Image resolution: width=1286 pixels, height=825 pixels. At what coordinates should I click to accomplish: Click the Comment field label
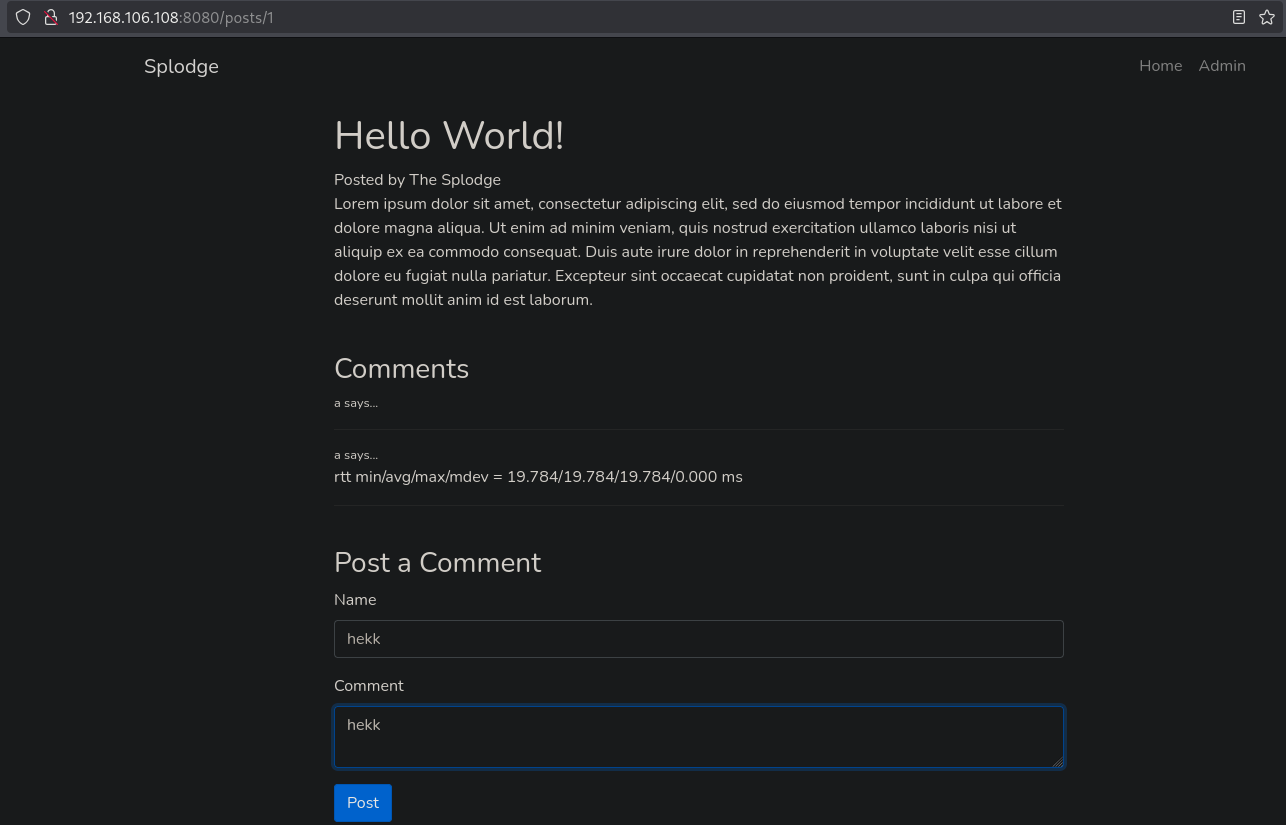(369, 686)
